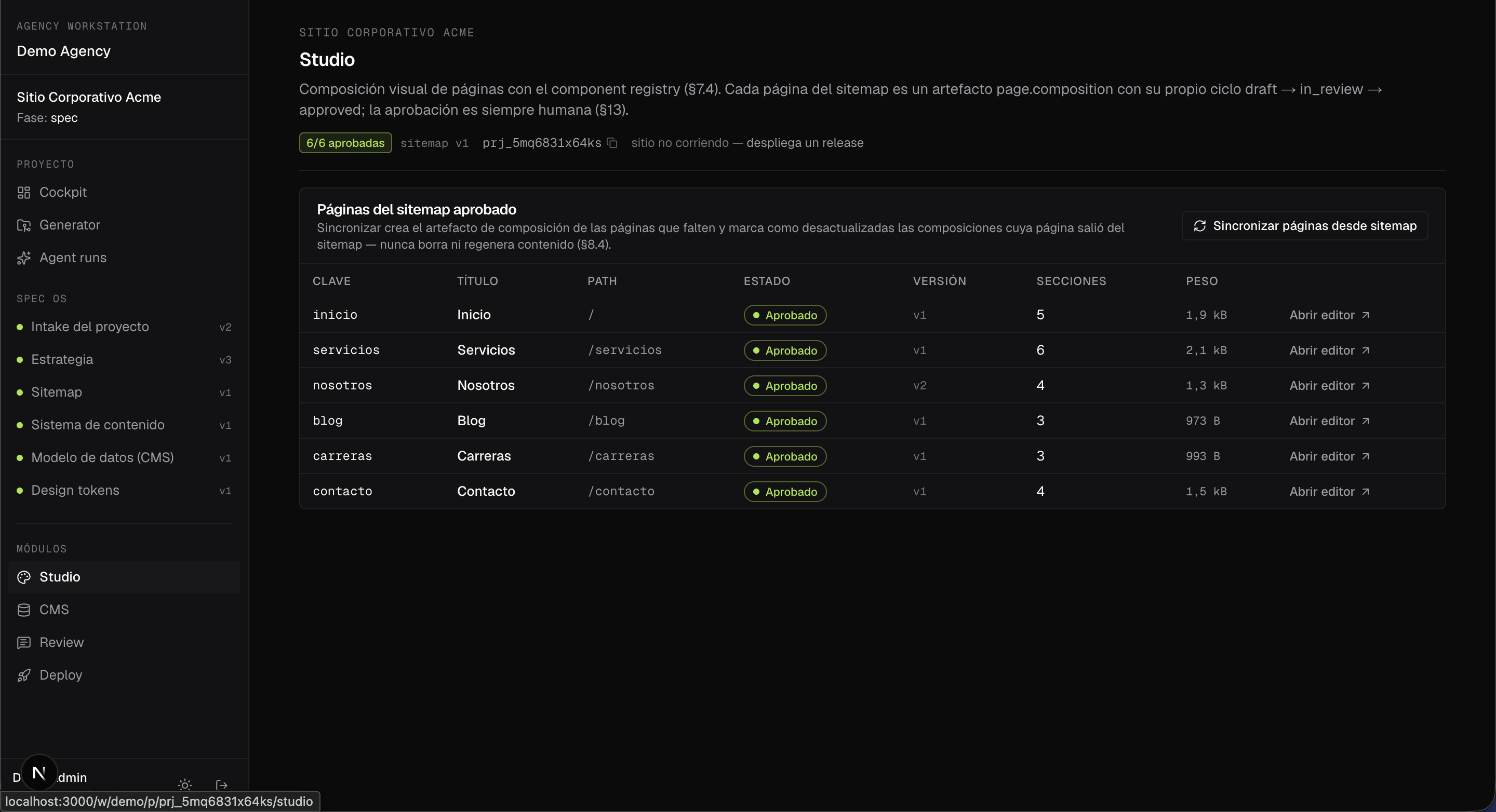The height and width of the screenshot is (812, 1496).
Task: Toggle the light/dark theme sun icon
Action: point(185,784)
